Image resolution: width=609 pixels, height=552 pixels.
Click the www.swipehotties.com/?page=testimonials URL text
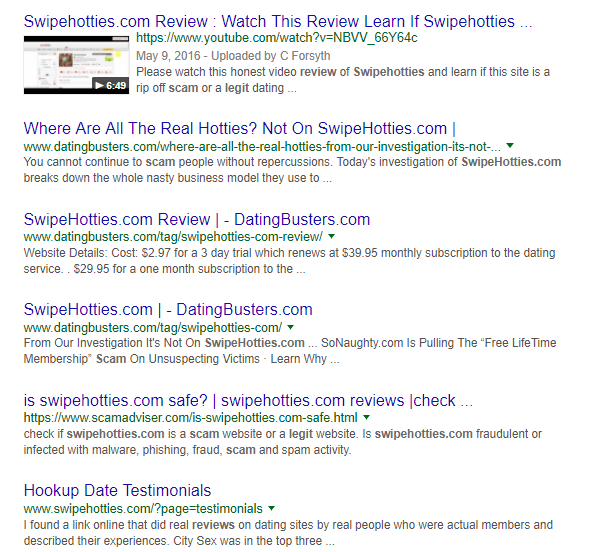click(143, 509)
